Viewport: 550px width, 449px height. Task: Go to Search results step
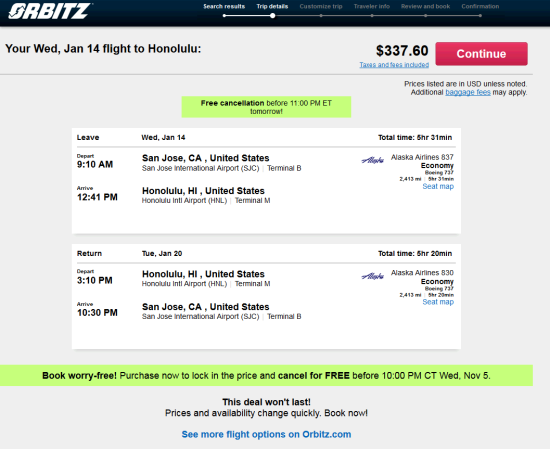224,6
